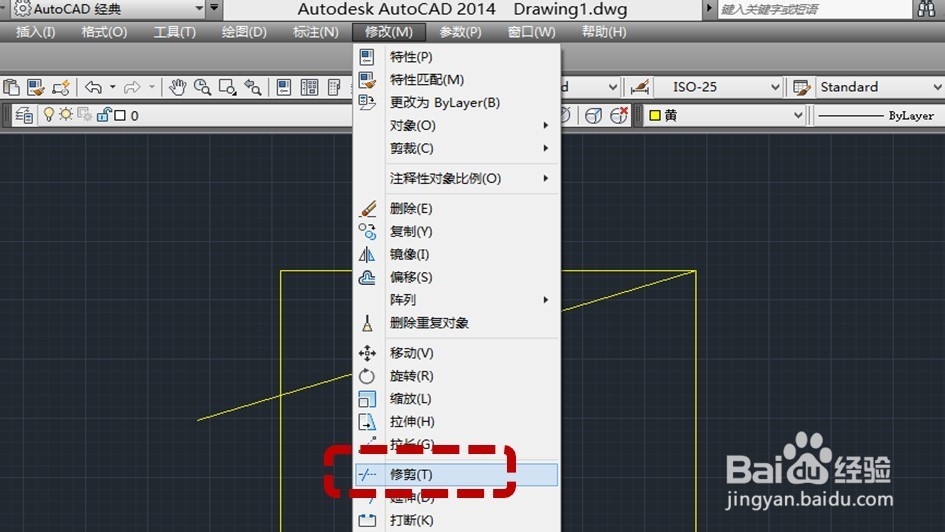Open the Redo history dropdown arrow
Image resolution: width=945 pixels, height=532 pixels.
[152, 87]
